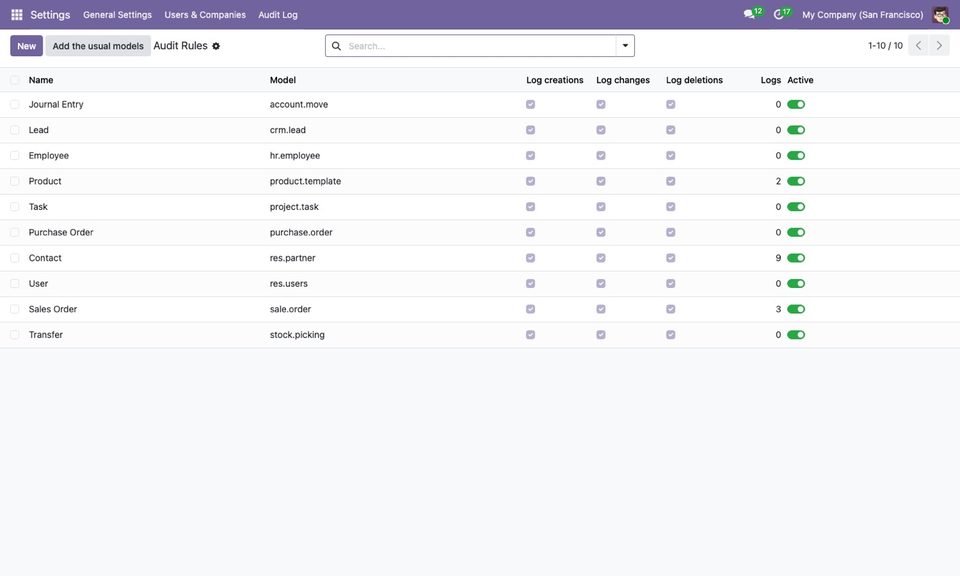Click the Settings app title

[x=50, y=15]
